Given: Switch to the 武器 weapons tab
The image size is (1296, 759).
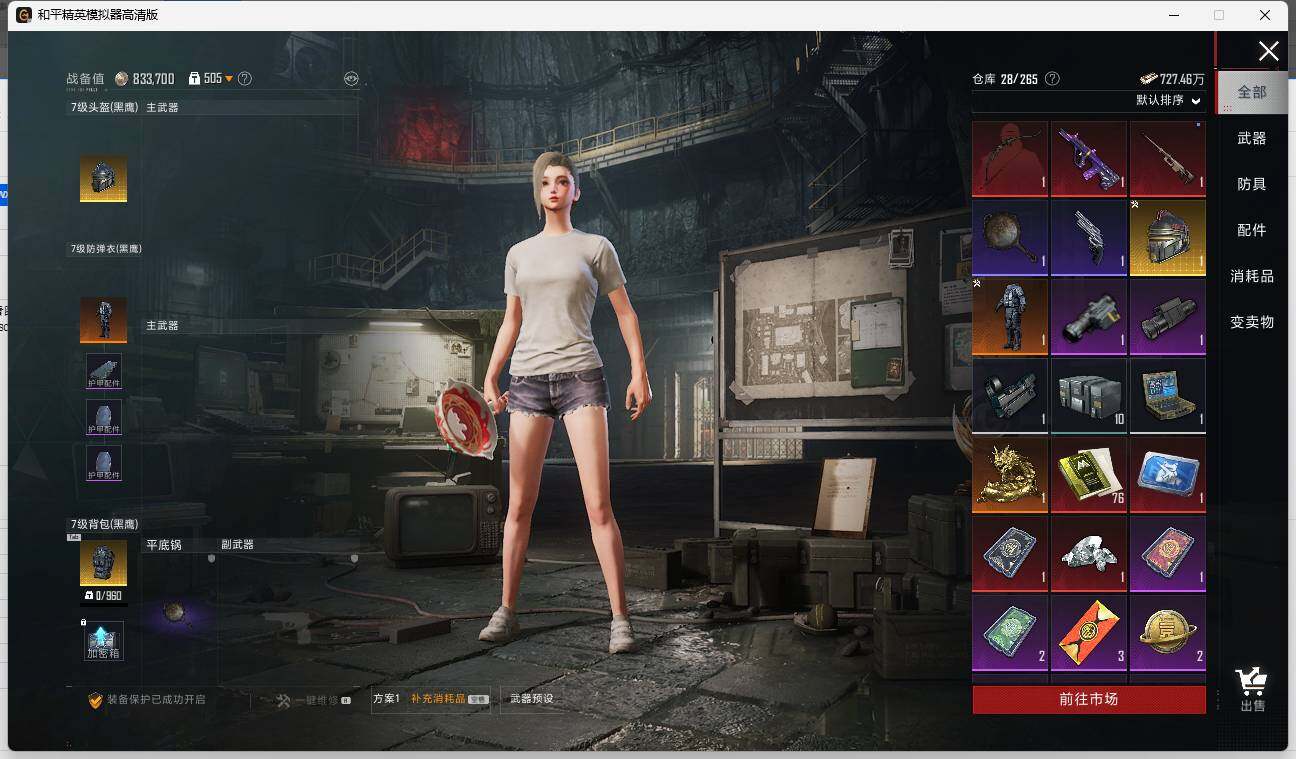Looking at the screenshot, I should (x=1252, y=138).
